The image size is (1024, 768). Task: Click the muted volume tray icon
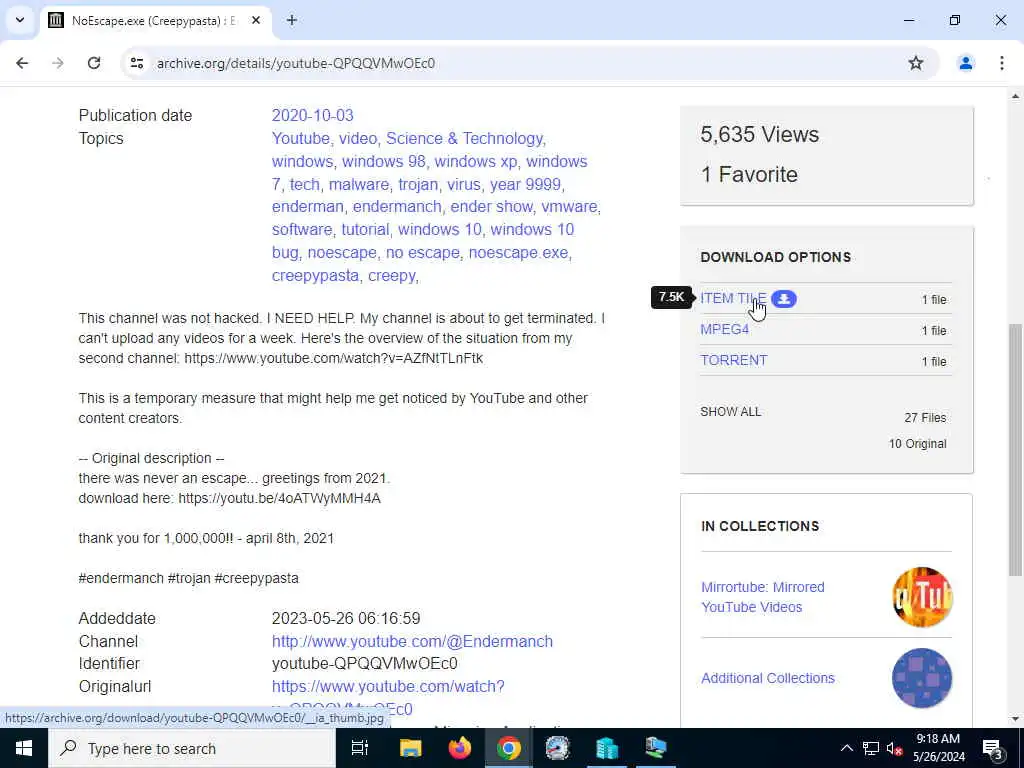(894, 748)
